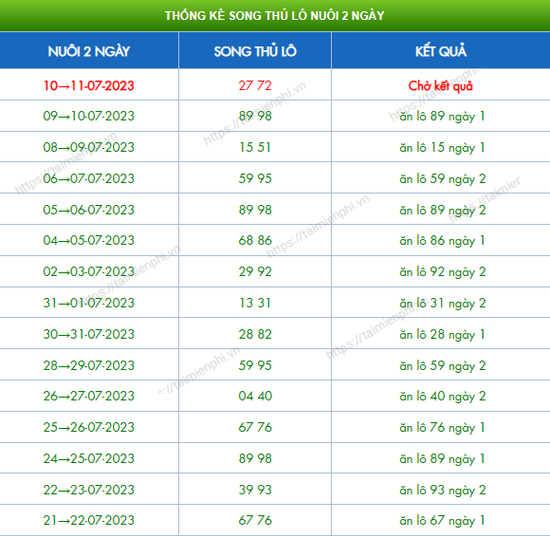Select the date cell 06→07-07-2023
The image size is (550, 536).
coord(89,179)
